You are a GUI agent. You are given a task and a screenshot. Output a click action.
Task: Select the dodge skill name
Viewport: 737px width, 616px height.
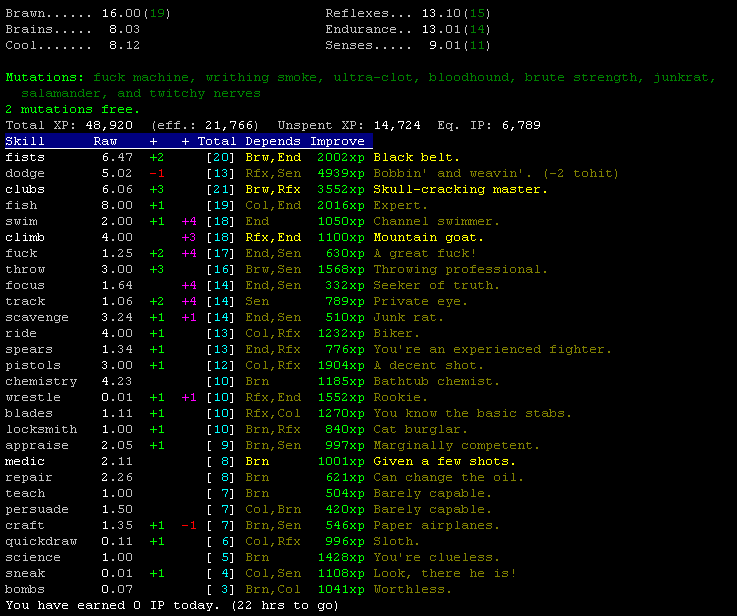coord(25,173)
